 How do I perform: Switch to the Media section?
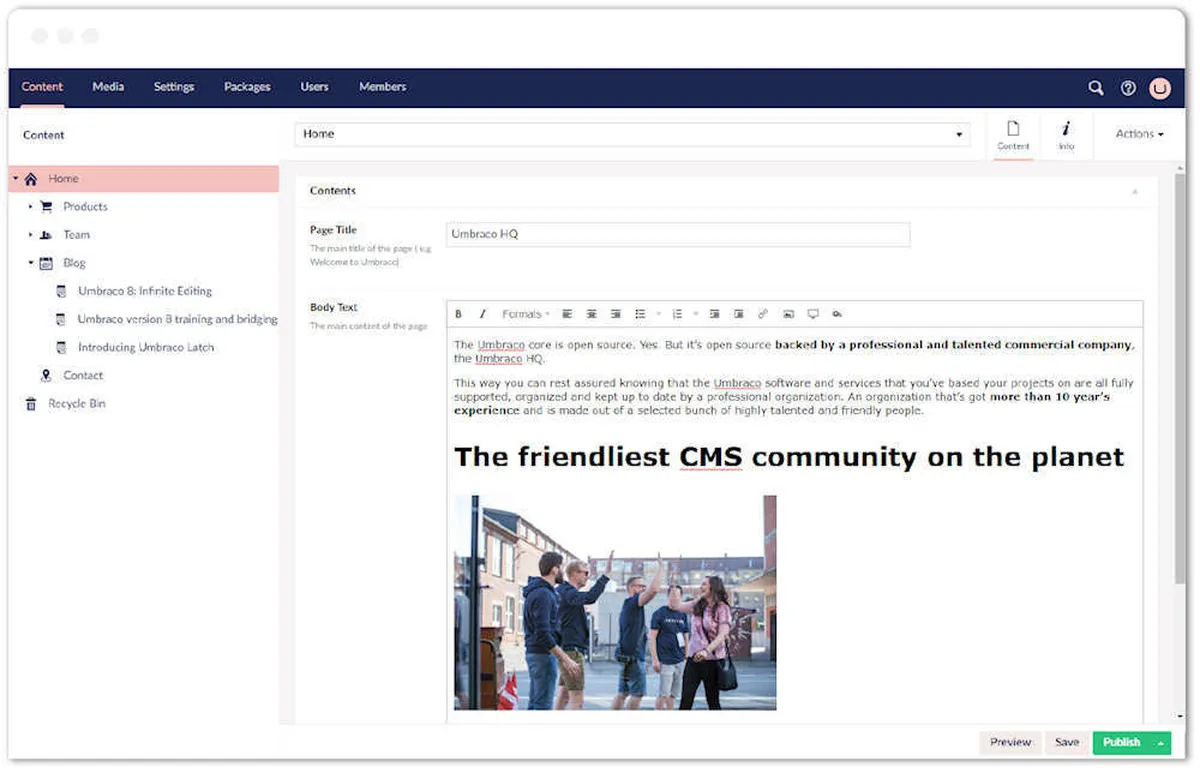tap(108, 87)
